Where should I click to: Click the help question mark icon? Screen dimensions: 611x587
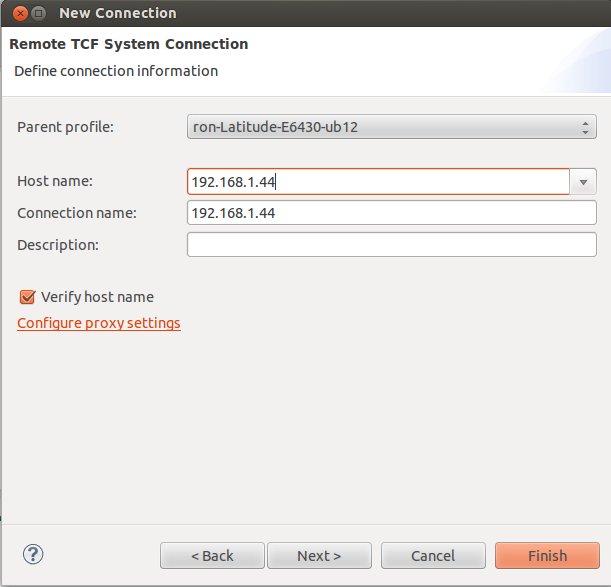coord(33,554)
